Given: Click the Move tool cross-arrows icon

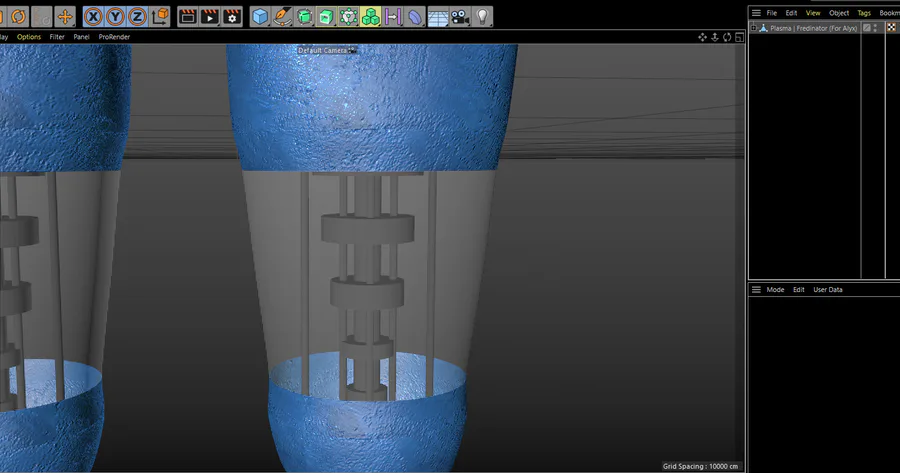Looking at the screenshot, I should pos(65,17).
